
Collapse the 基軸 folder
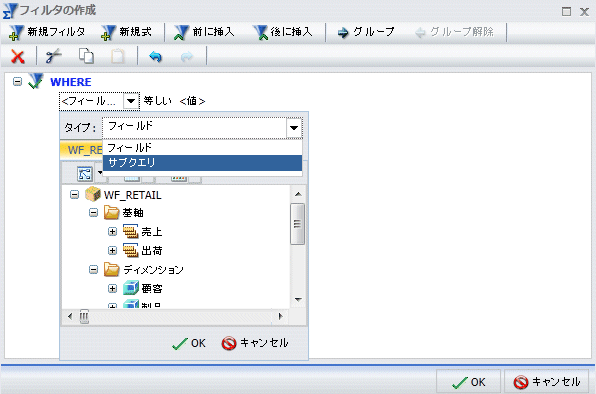coord(93,212)
